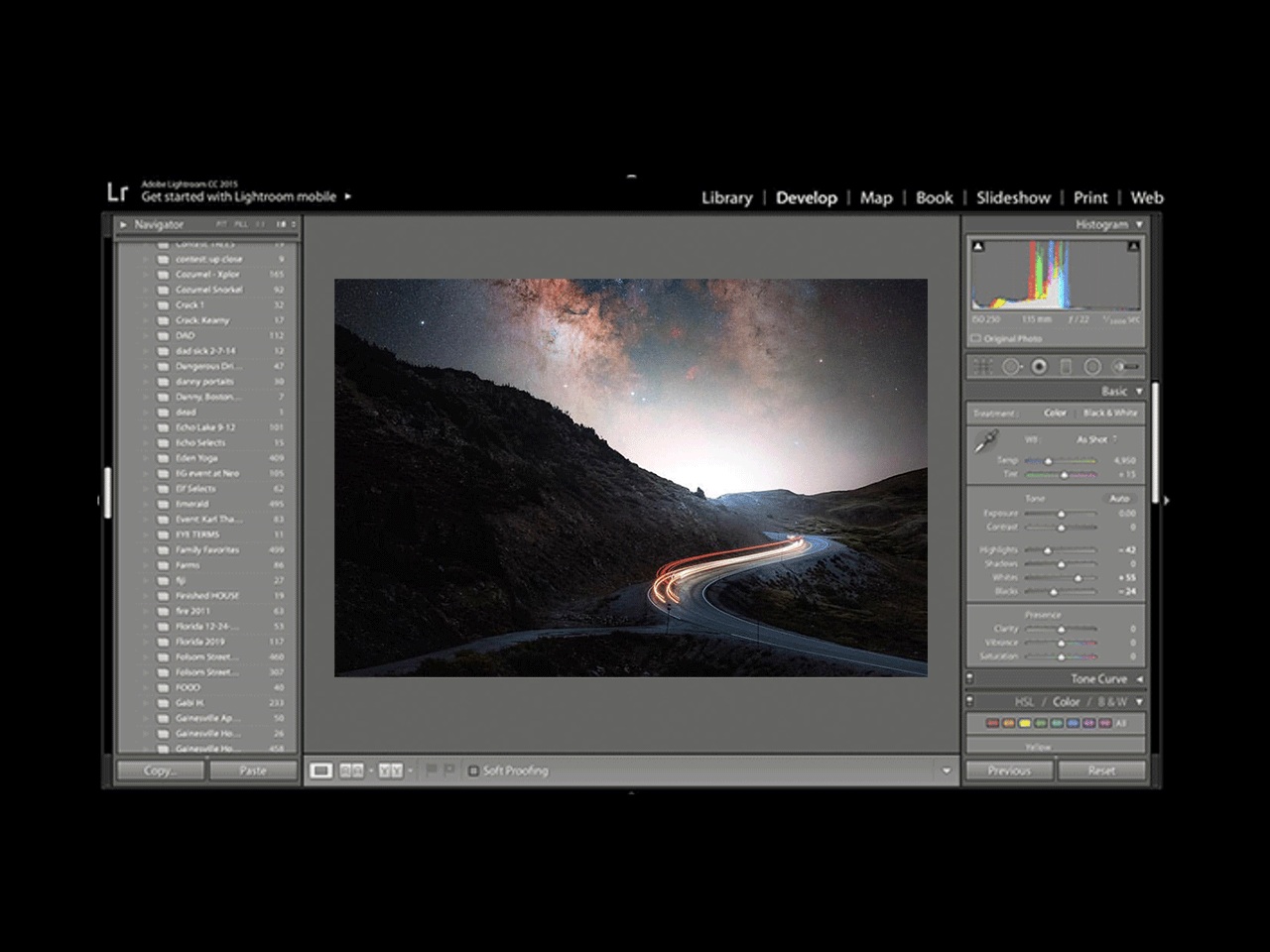Viewport: 1270px width, 952px height.
Task: Toggle the Soft Proofing checkbox
Action: [473, 771]
